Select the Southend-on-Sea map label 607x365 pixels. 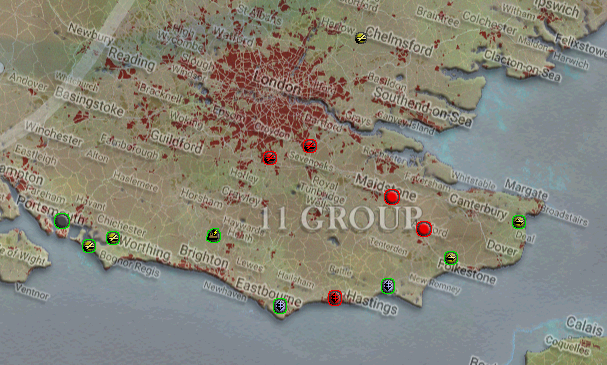[x=423, y=107]
